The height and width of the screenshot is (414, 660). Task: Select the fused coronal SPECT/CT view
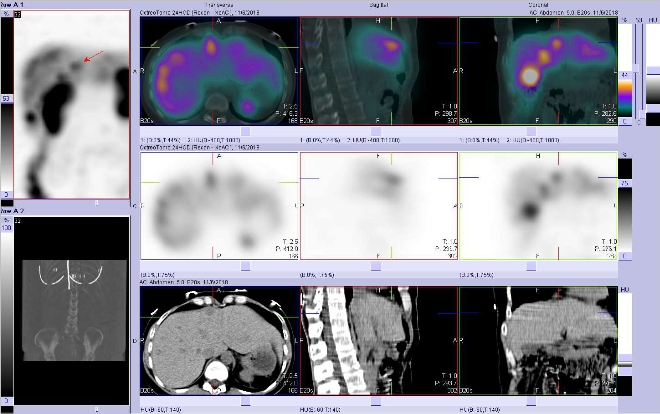tap(538, 71)
